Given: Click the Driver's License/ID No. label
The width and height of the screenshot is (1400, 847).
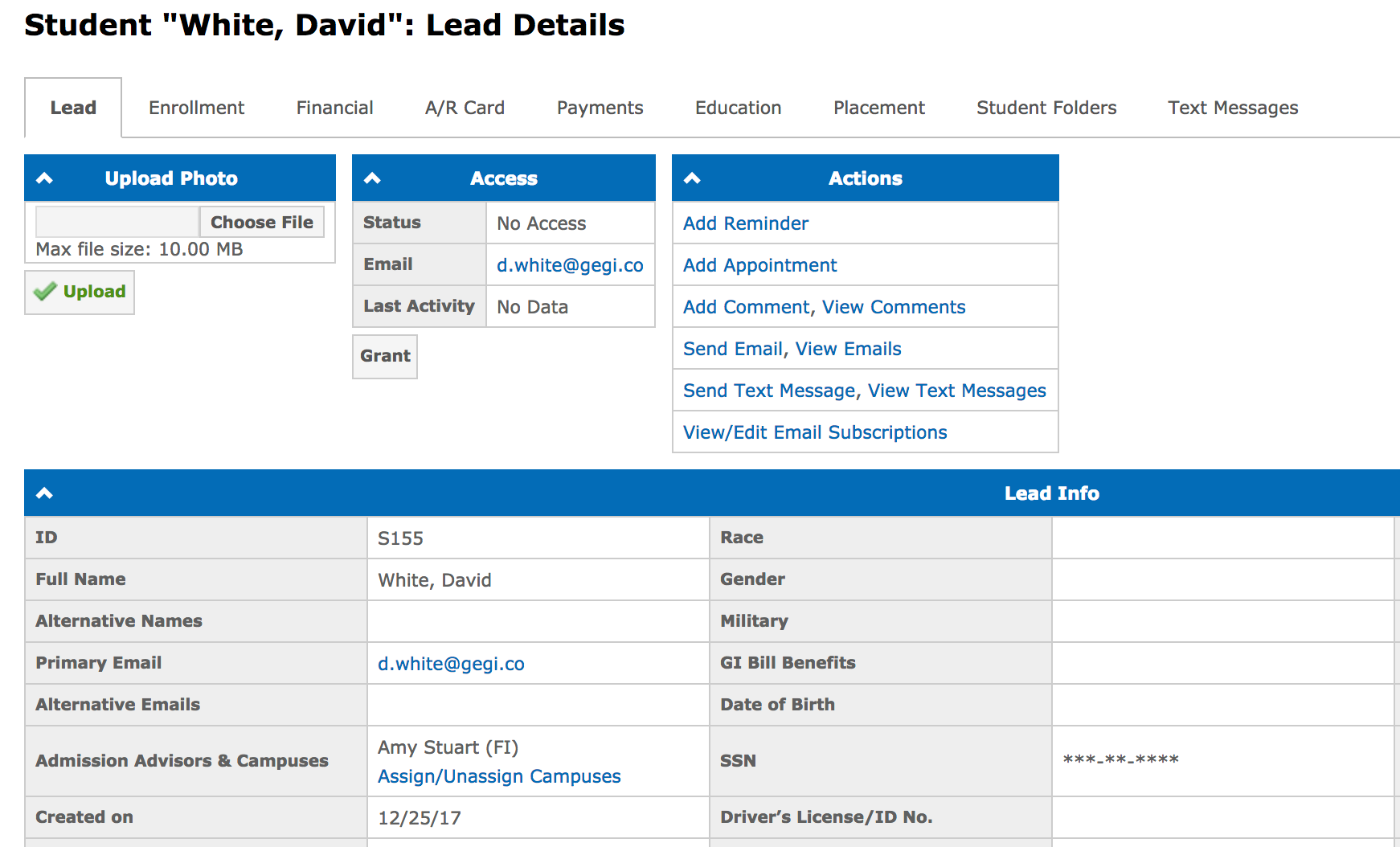Looking at the screenshot, I should 826,817.
